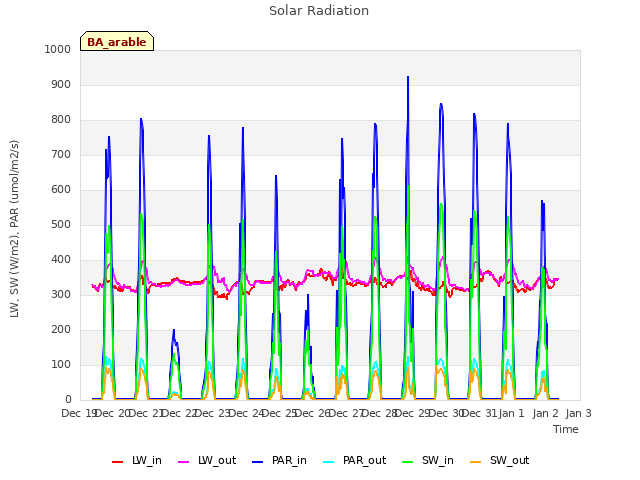The width and height of the screenshot is (640, 480).
Task: Click the 500 y-axis tick label
Action: (61, 224)
